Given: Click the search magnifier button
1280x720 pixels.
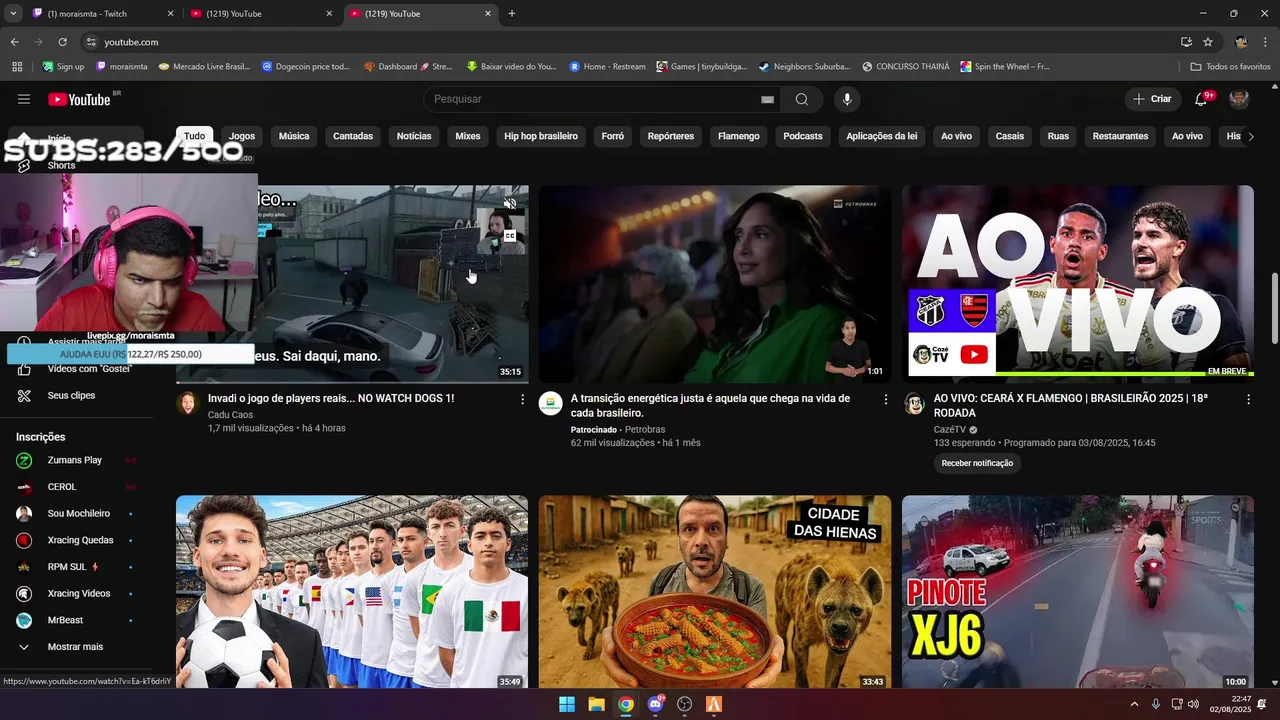Looking at the screenshot, I should pyautogui.click(x=802, y=99).
